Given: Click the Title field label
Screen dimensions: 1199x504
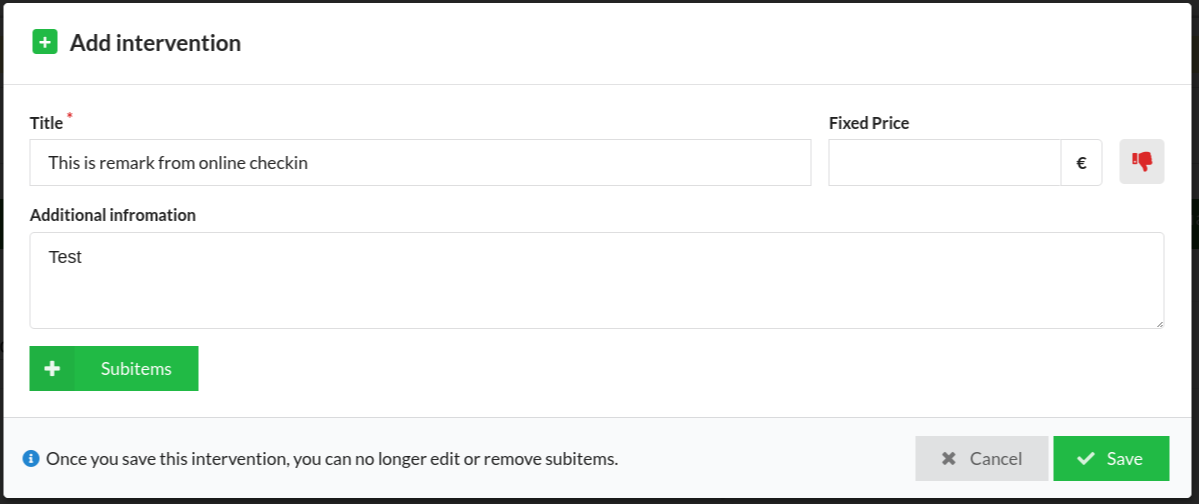Looking at the screenshot, I should [47, 123].
